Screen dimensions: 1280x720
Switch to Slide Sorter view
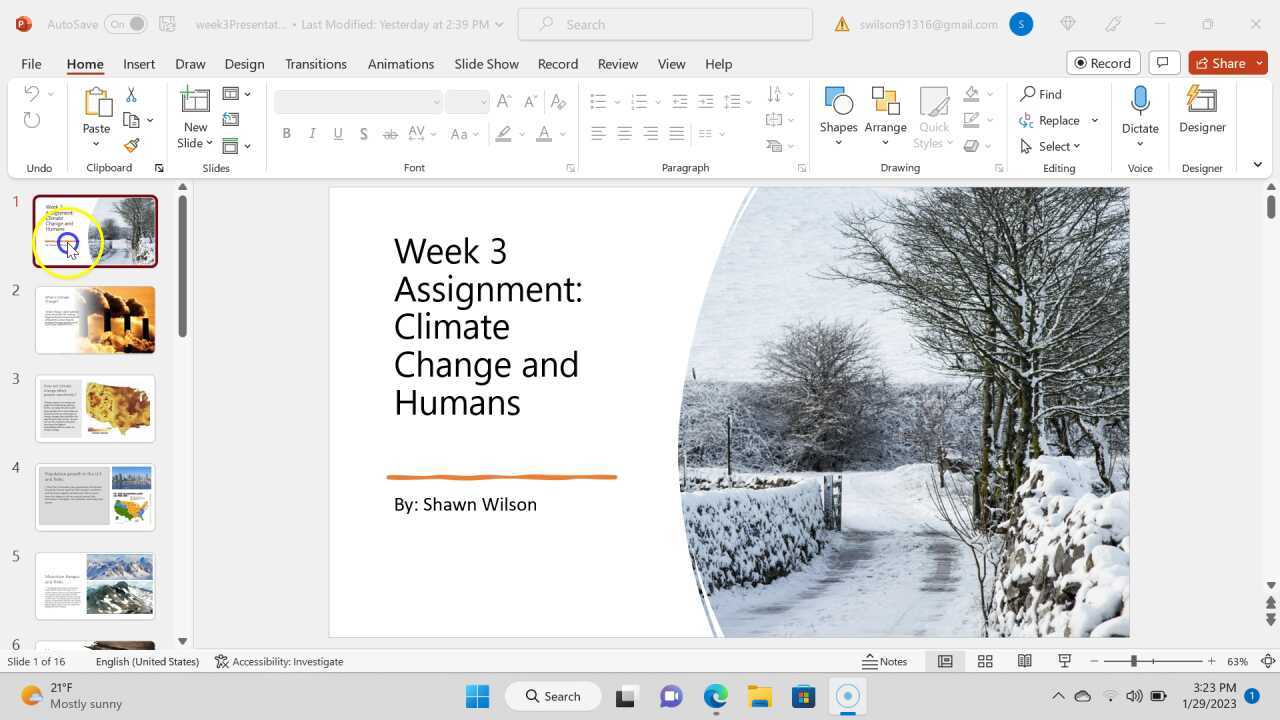pyautogui.click(x=984, y=661)
